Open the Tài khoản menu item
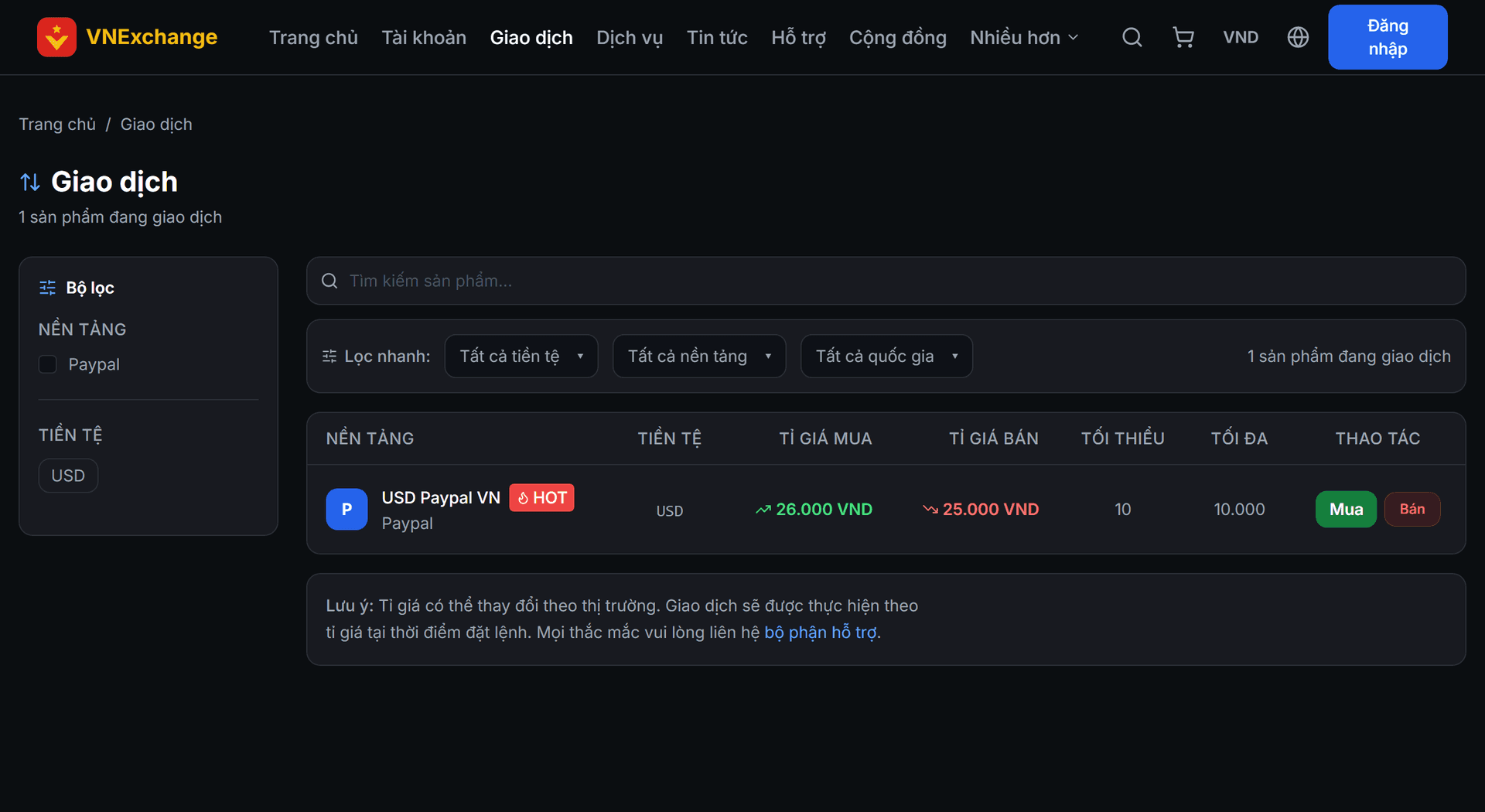 [424, 37]
